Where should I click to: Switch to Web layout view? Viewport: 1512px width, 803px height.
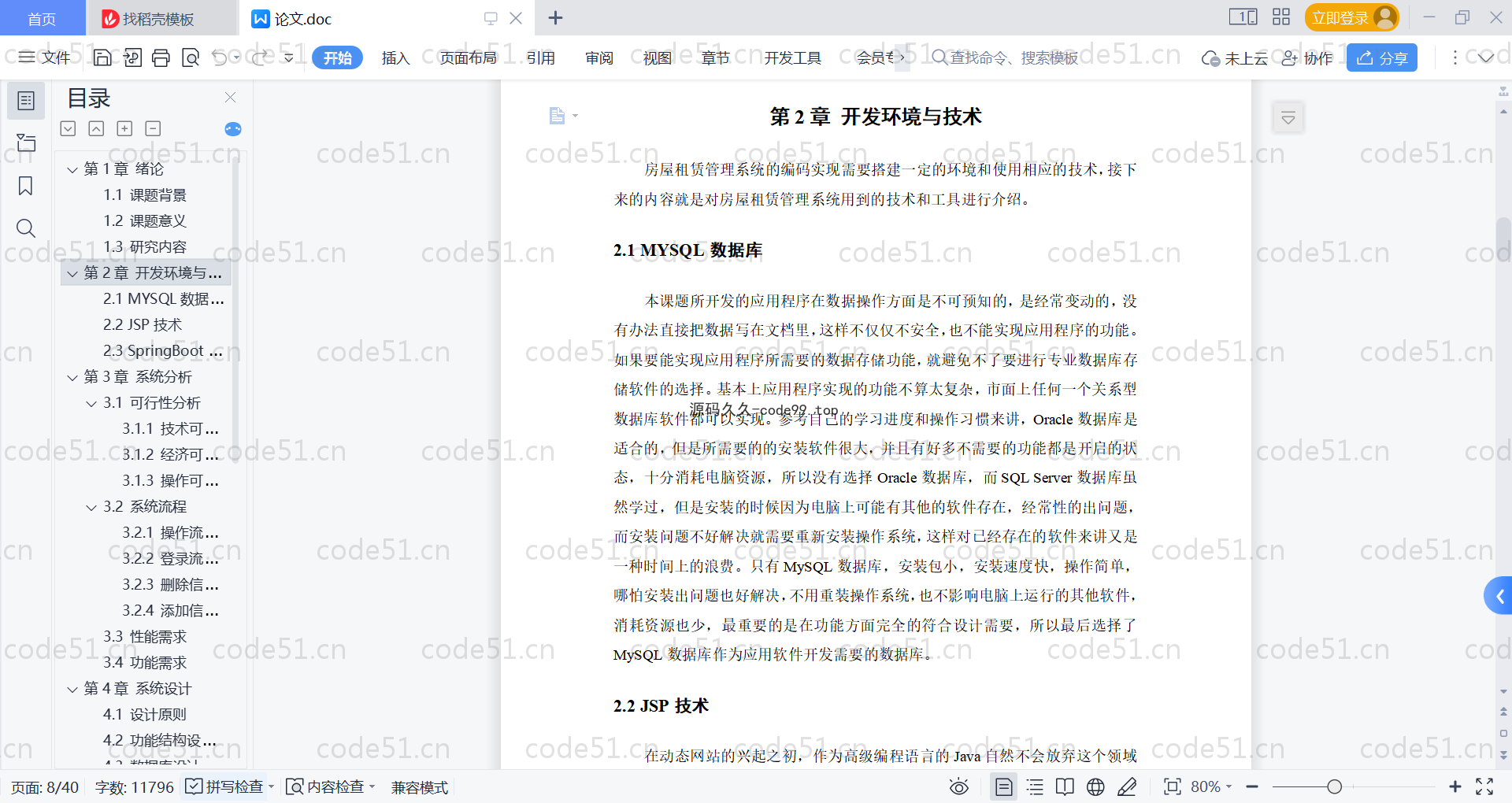coord(1095,786)
